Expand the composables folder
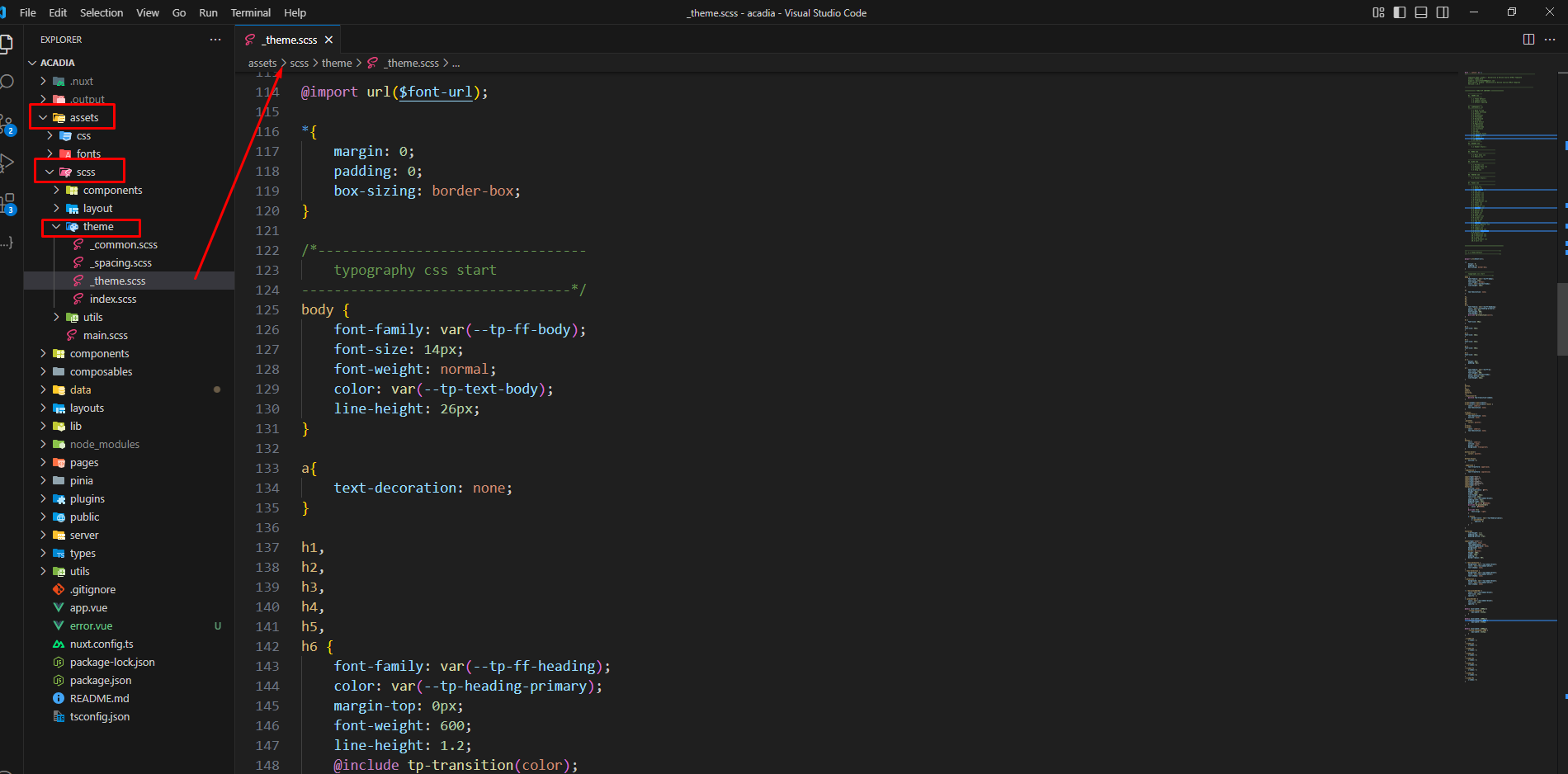This screenshot has width=1568, height=774. [130, 371]
